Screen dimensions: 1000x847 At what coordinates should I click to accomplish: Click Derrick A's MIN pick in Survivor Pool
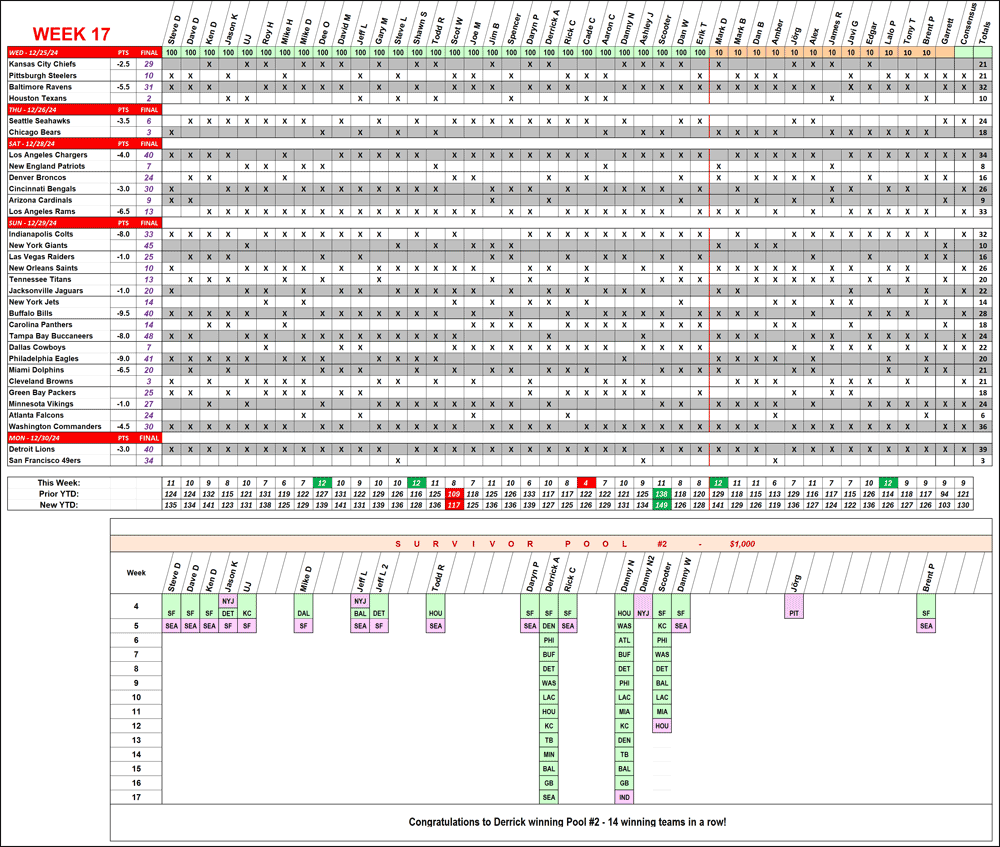point(549,755)
